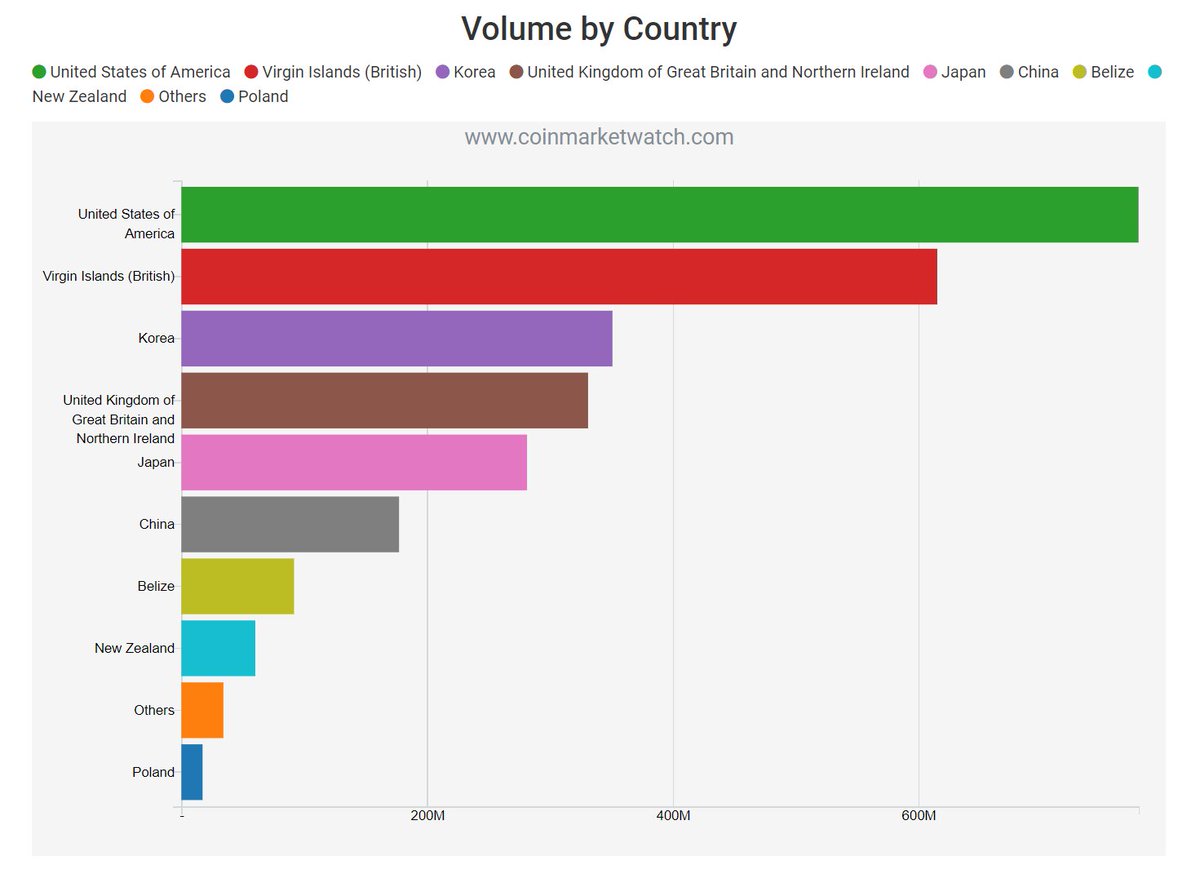Image resolution: width=1200 pixels, height=896 pixels.
Task: Toggle the Belize legend entry
Action: (x=1103, y=72)
